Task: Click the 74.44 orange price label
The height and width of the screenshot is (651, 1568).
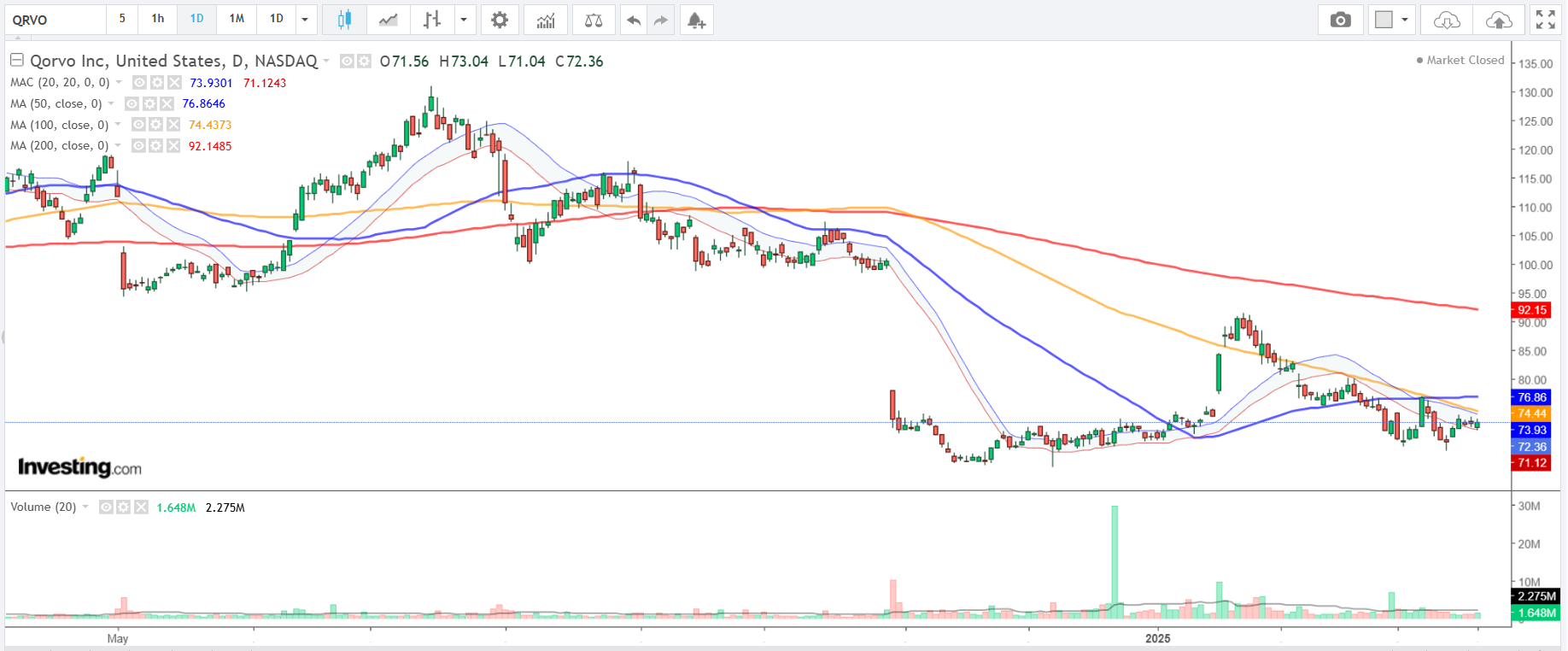Action: [1532, 413]
